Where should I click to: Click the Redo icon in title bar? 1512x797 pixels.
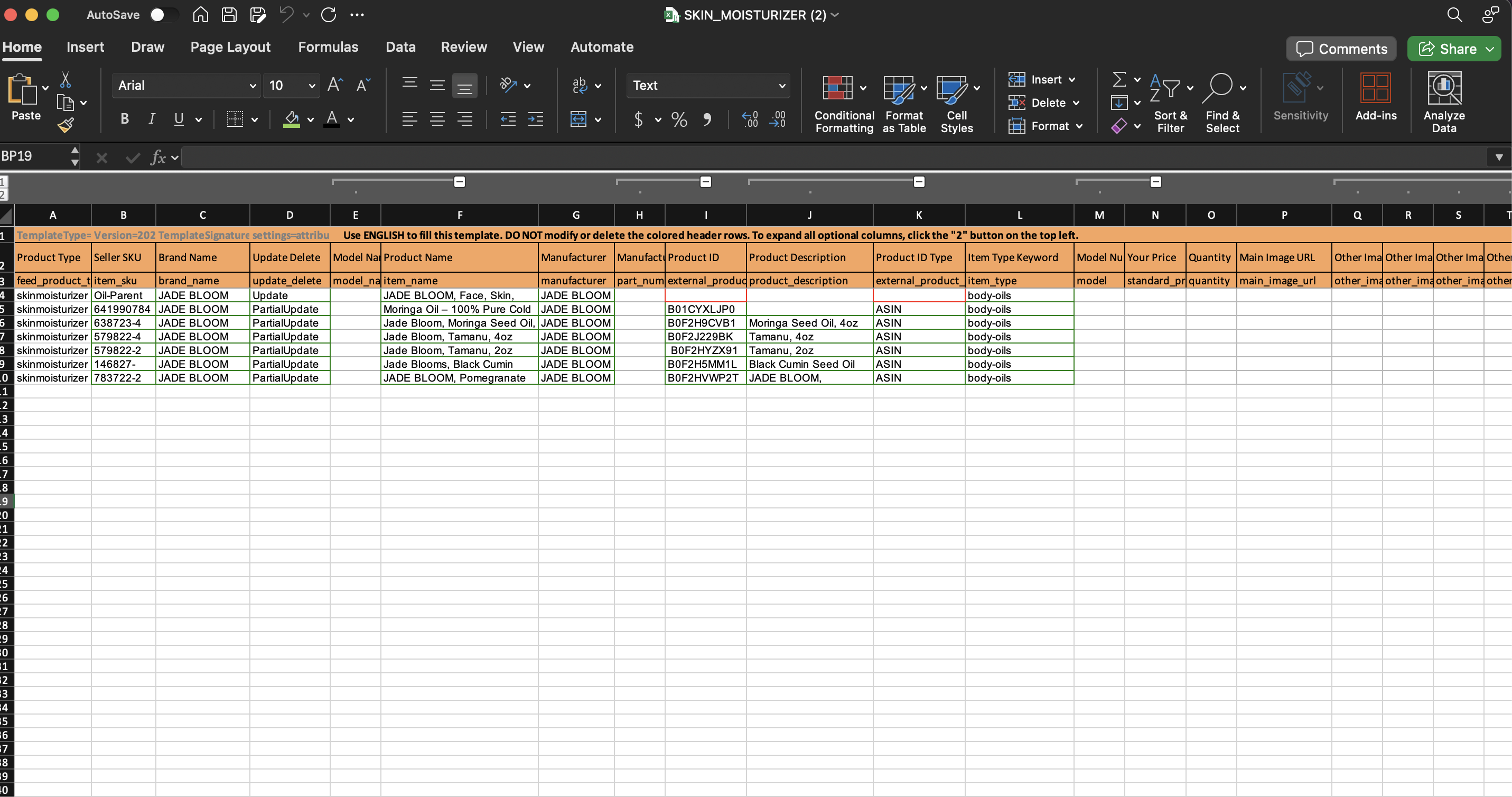(x=329, y=15)
